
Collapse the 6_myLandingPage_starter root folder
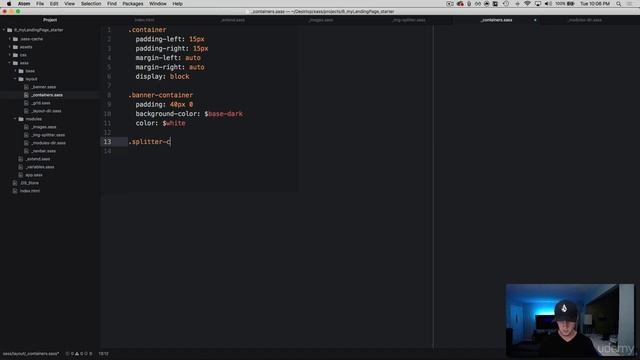click(x=4, y=30)
